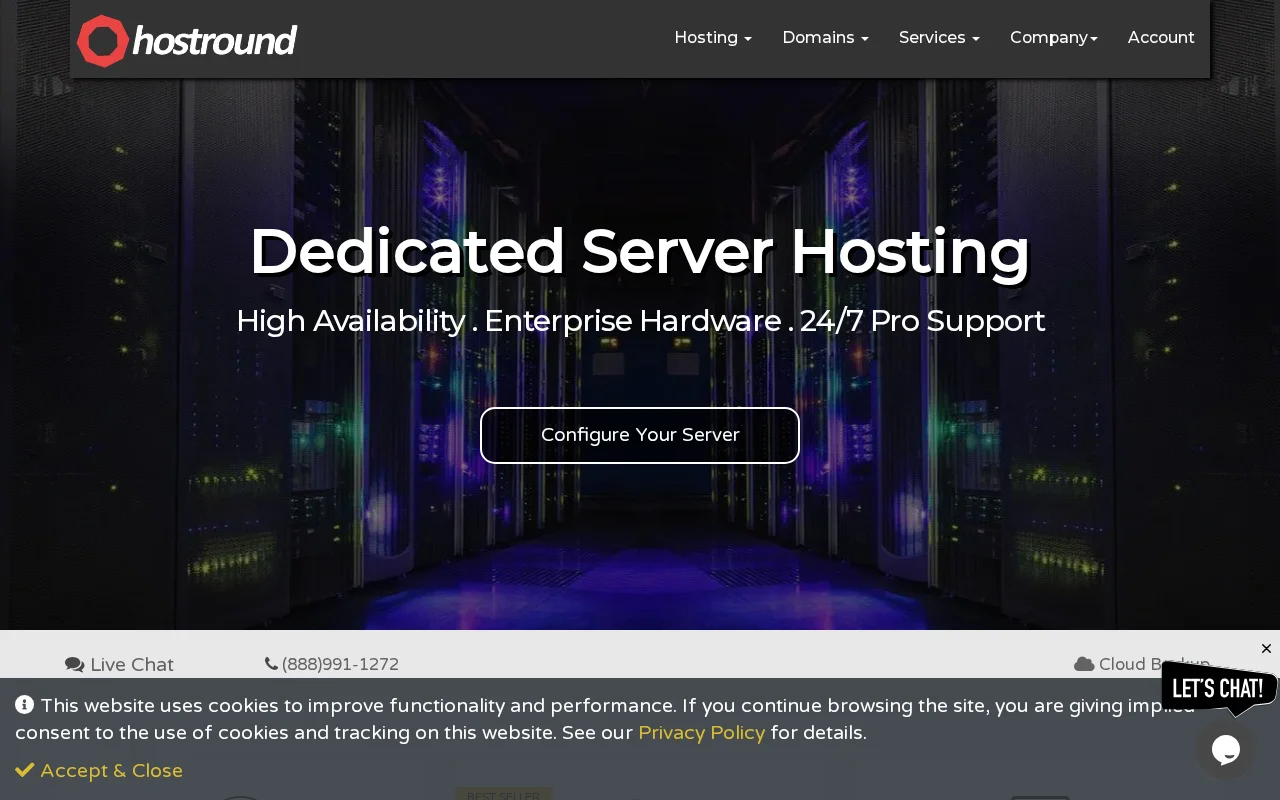Call the (888)991-1272 phone number link
Viewport: 1280px width, 800px height.
click(332, 664)
